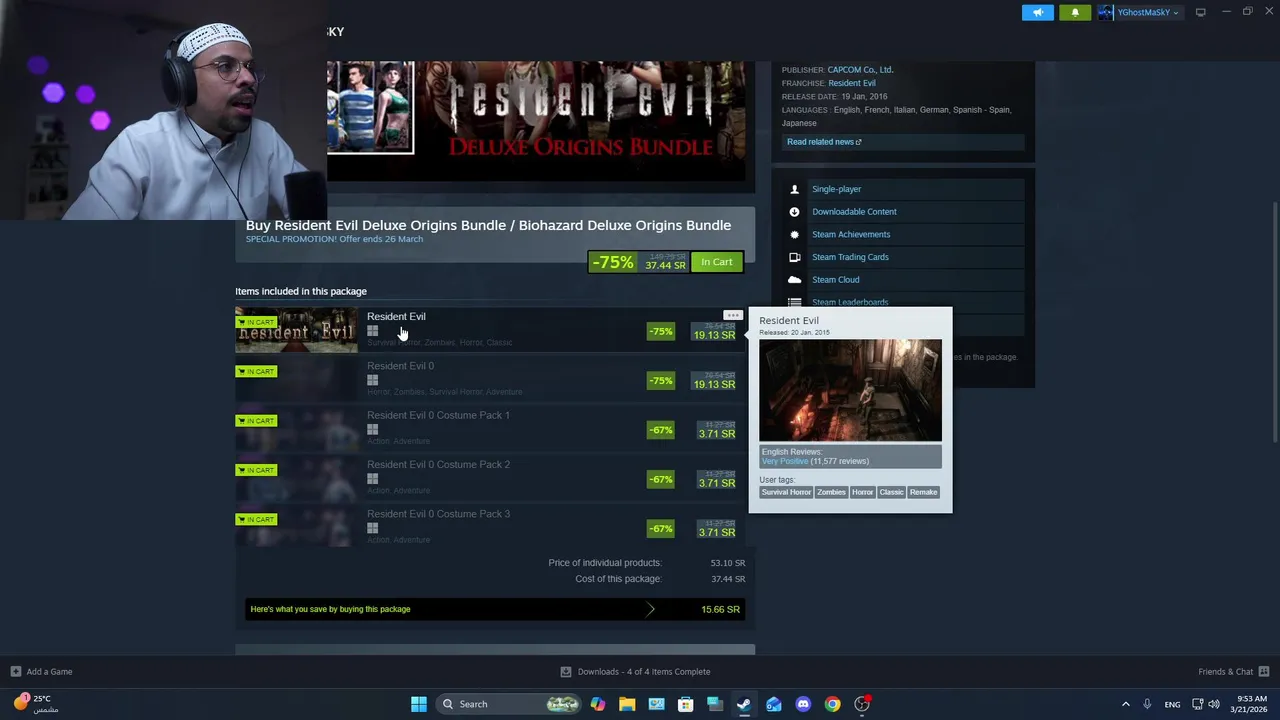Click the IN CART badge on Resident Evil 0
The width and height of the screenshot is (1280, 720).
tap(256, 371)
